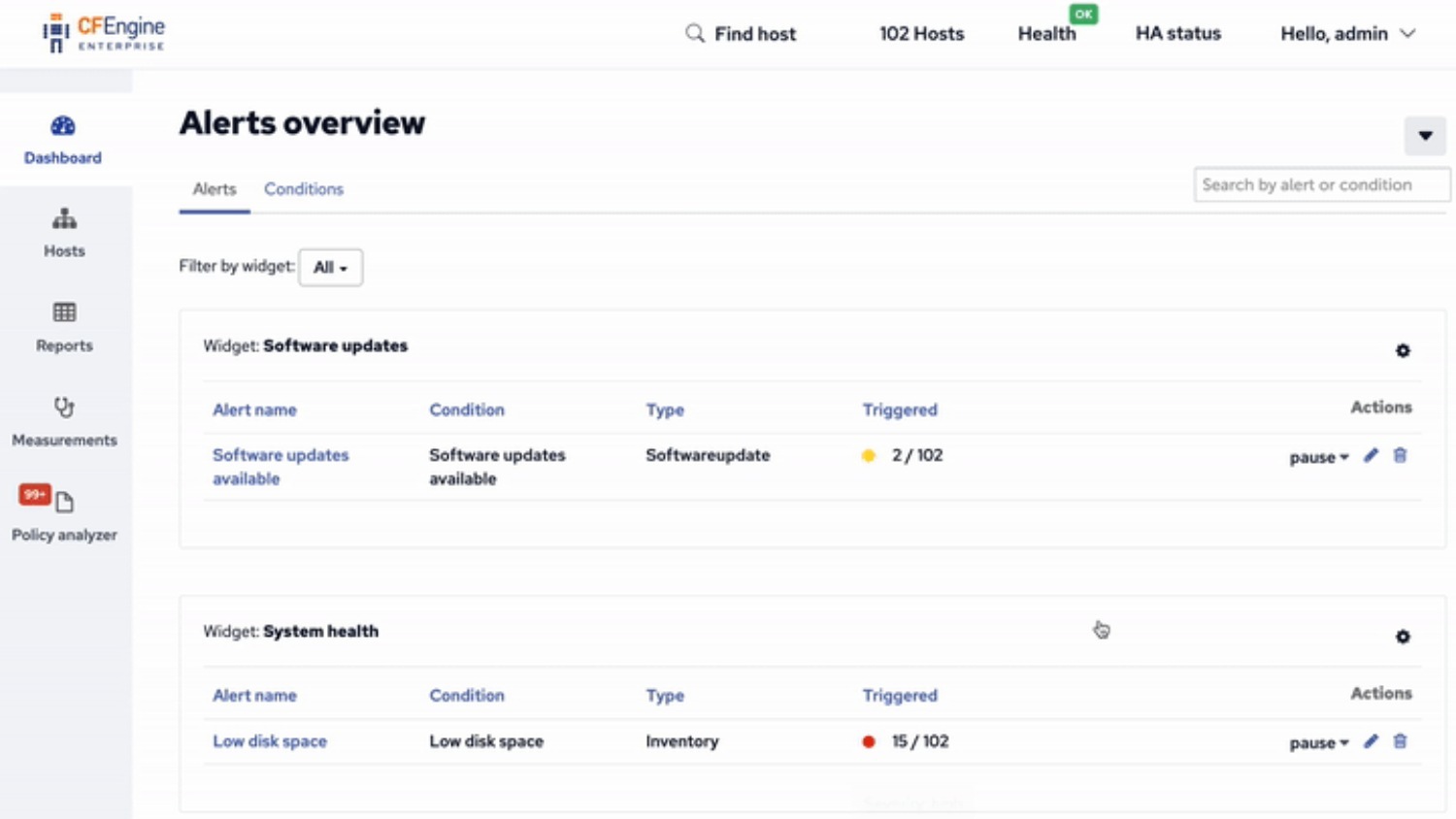Open Software updates widget gear settings

click(x=1403, y=350)
